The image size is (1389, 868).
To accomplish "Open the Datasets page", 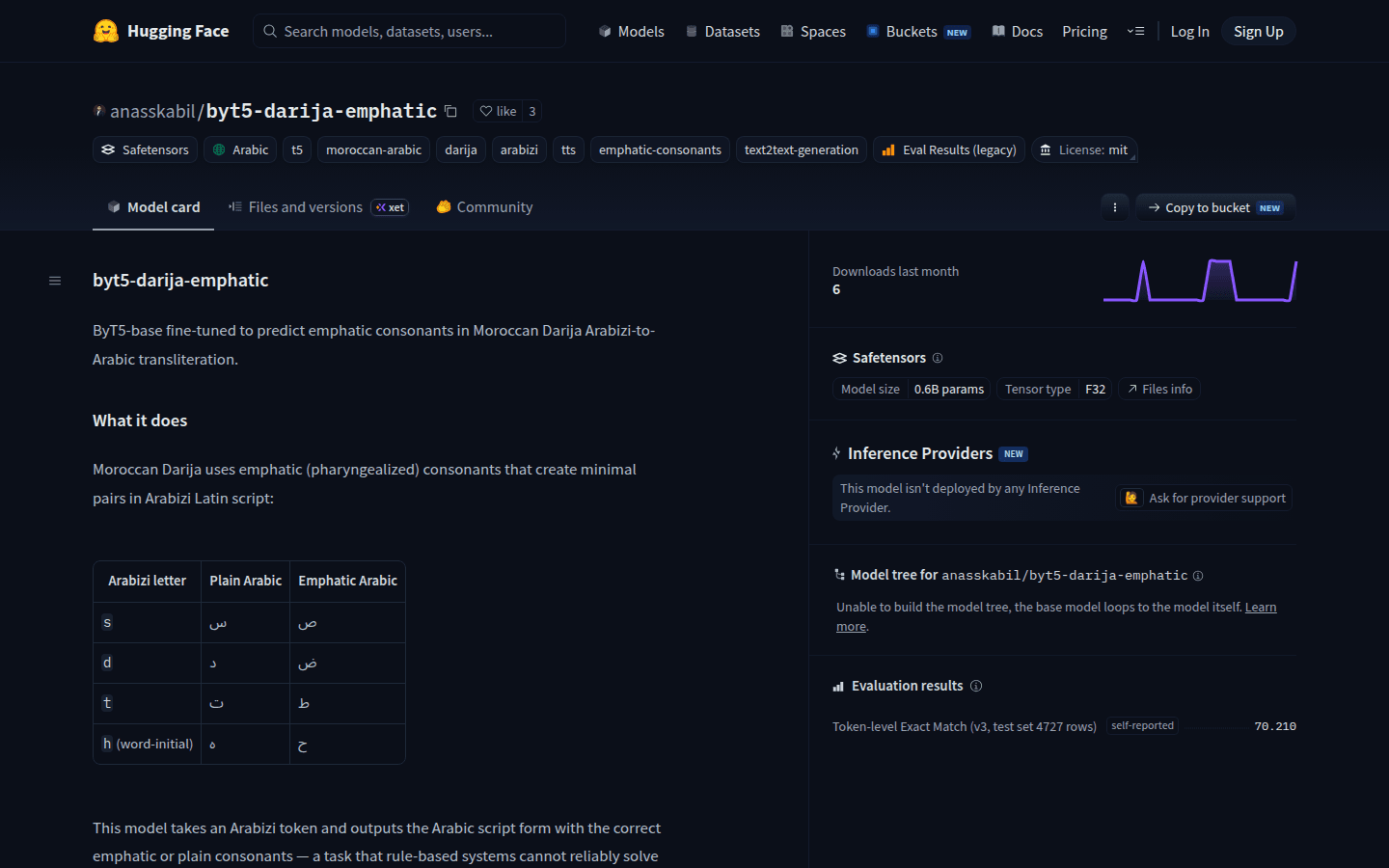I will pos(722,31).
